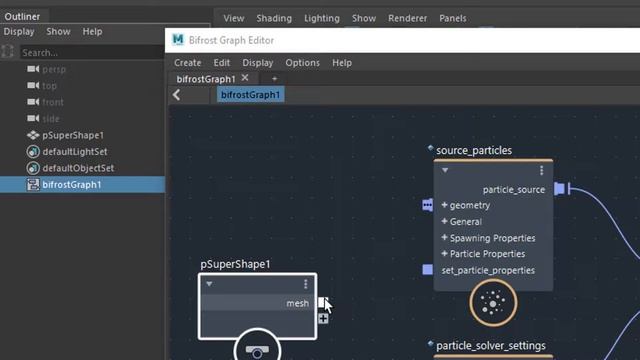Click the plus add-port button under mesh port
The width and height of the screenshot is (640, 360).
click(x=323, y=318)
